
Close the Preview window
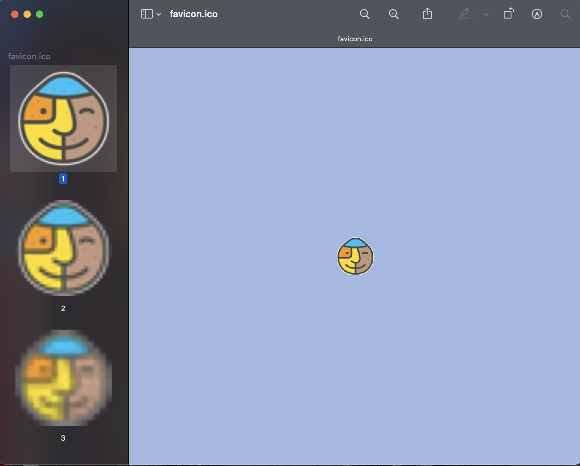[x=15, y=14]
